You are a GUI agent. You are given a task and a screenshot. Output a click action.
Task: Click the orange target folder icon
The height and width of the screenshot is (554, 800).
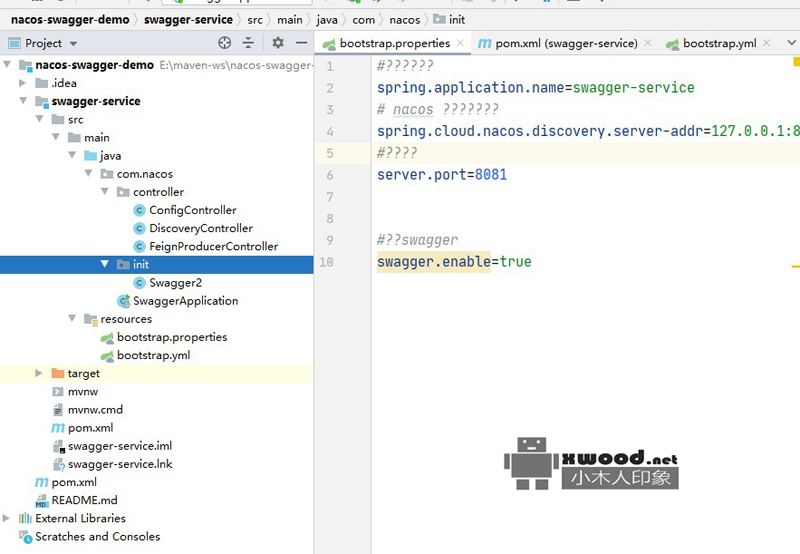click(x=58, y=373)
